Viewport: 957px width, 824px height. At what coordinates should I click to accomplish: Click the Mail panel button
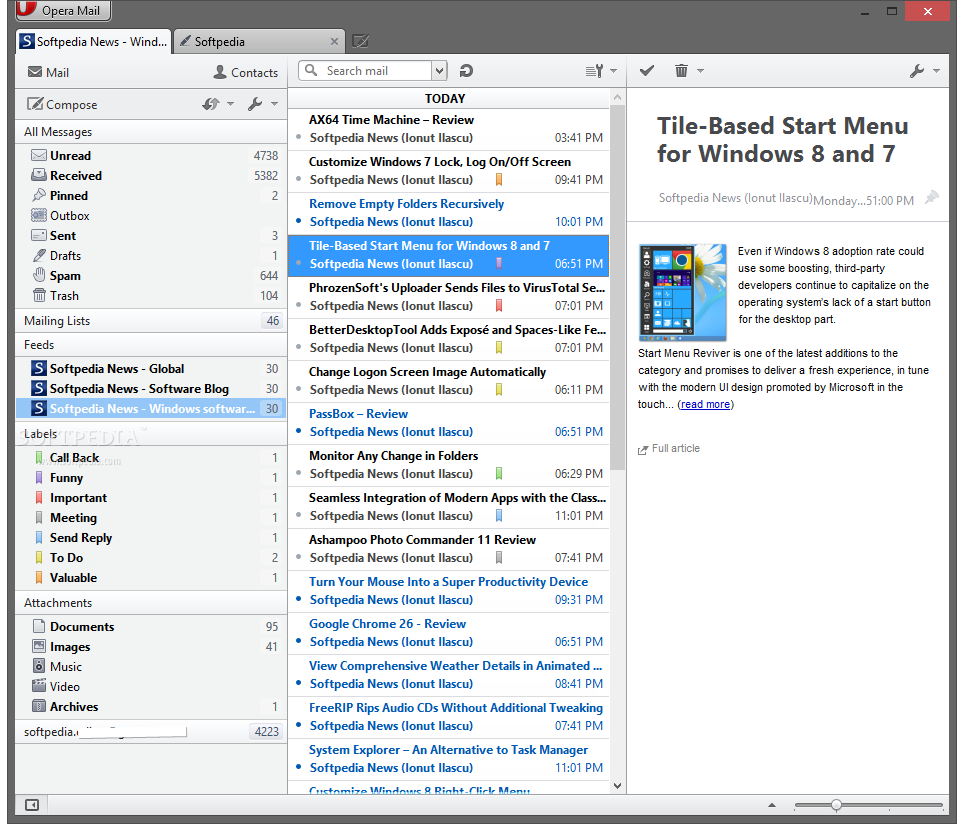click(x=48, y=72)
